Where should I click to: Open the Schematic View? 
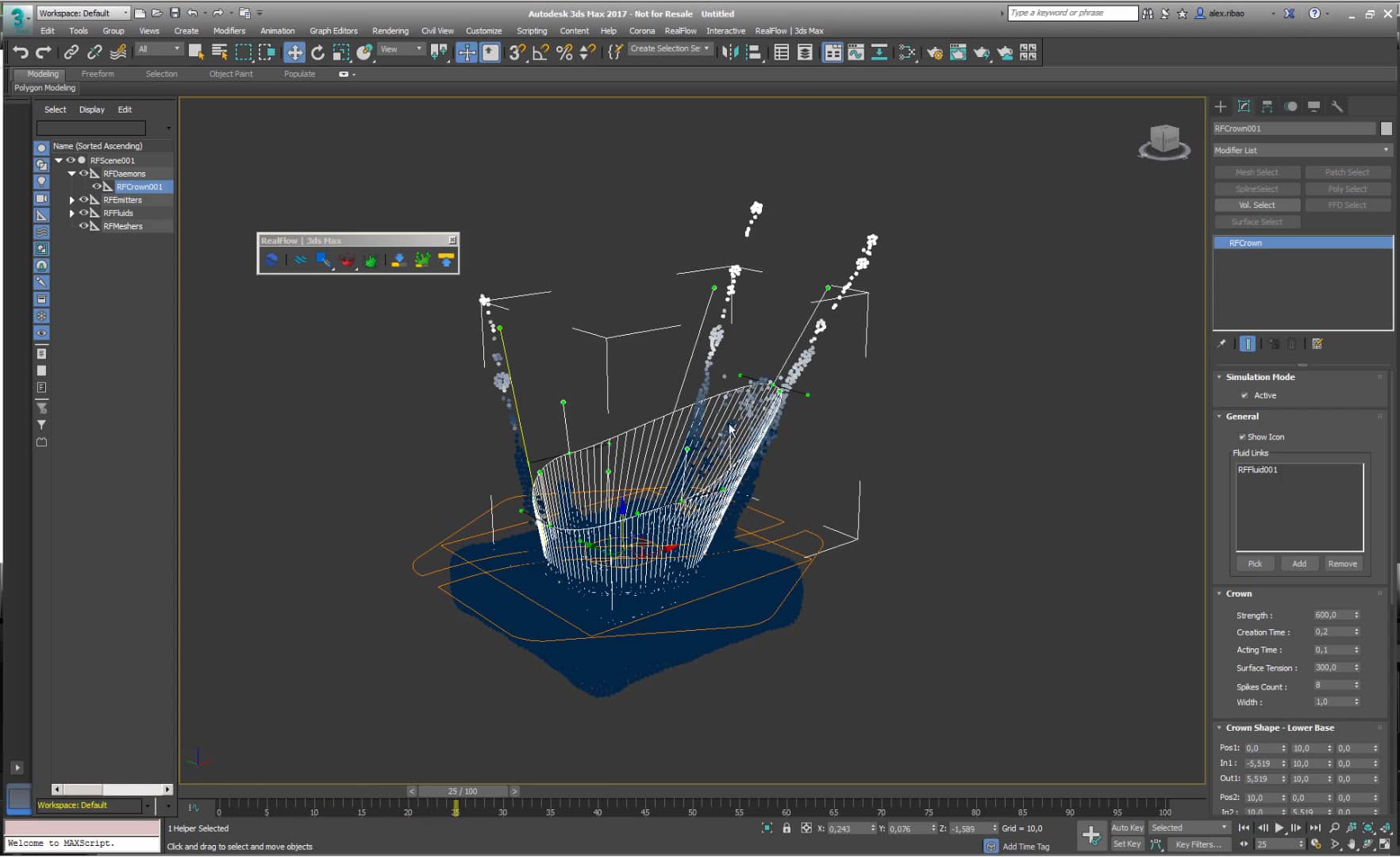click(x=879, y=52)
